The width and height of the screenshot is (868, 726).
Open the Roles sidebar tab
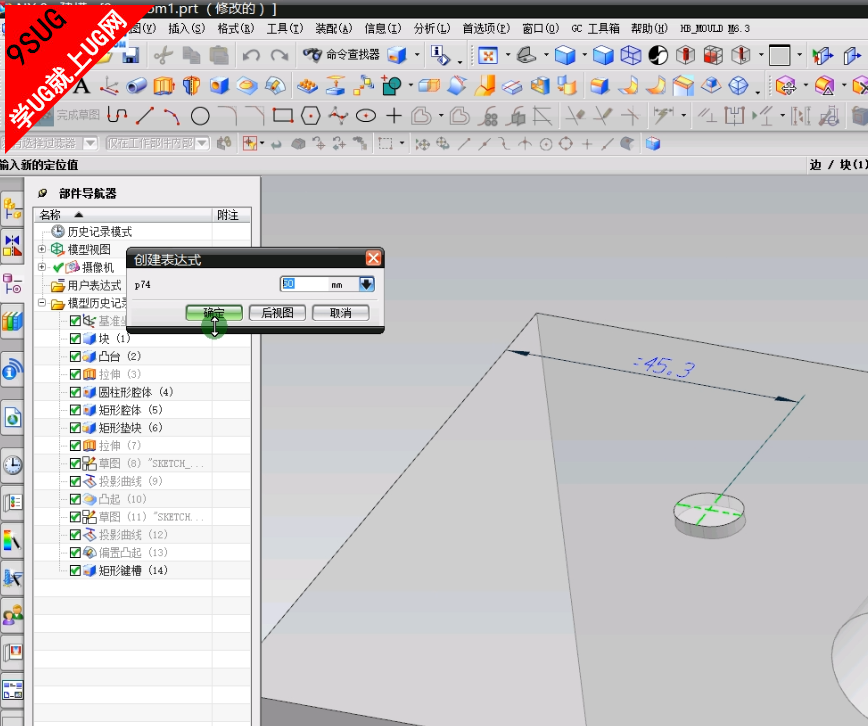point(12,615)
